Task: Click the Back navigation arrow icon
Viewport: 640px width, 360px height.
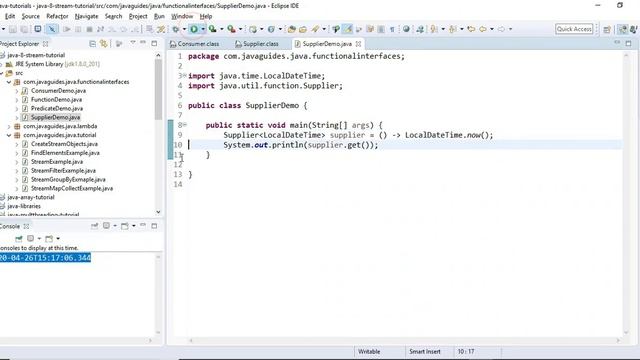Action: [x=483, y=29]
